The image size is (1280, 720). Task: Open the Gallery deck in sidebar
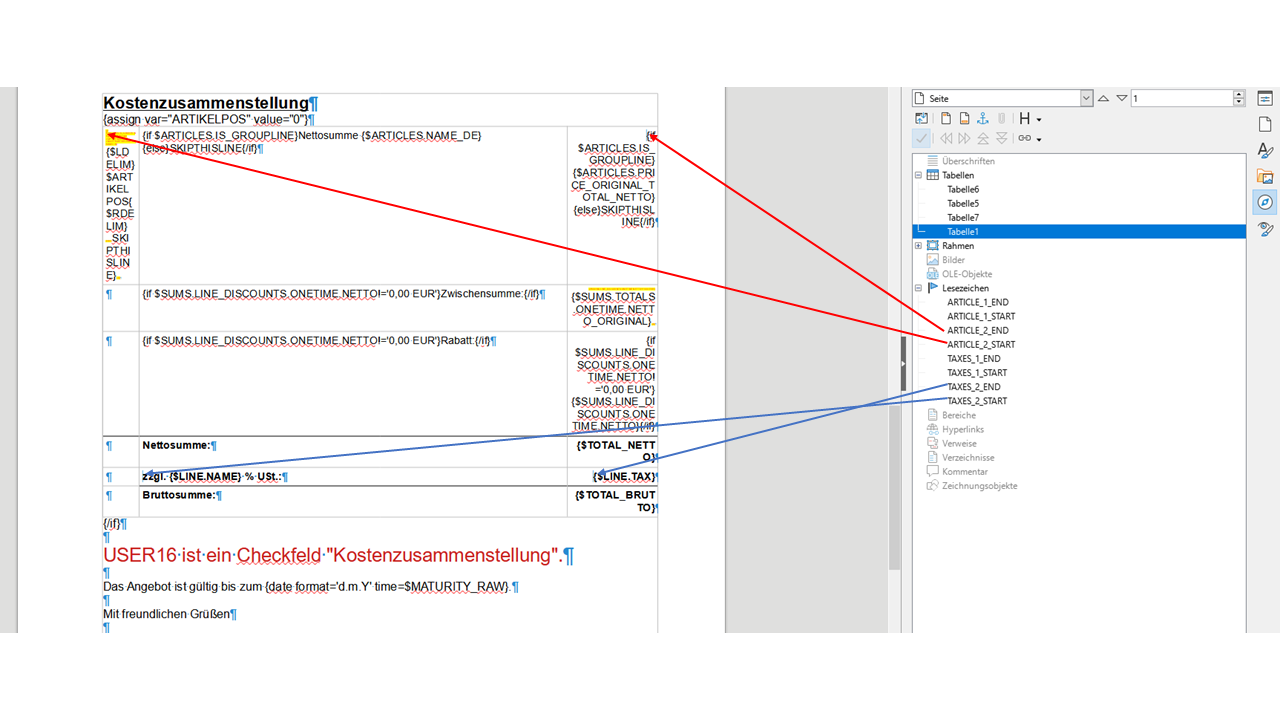[x=1265, y=176]
